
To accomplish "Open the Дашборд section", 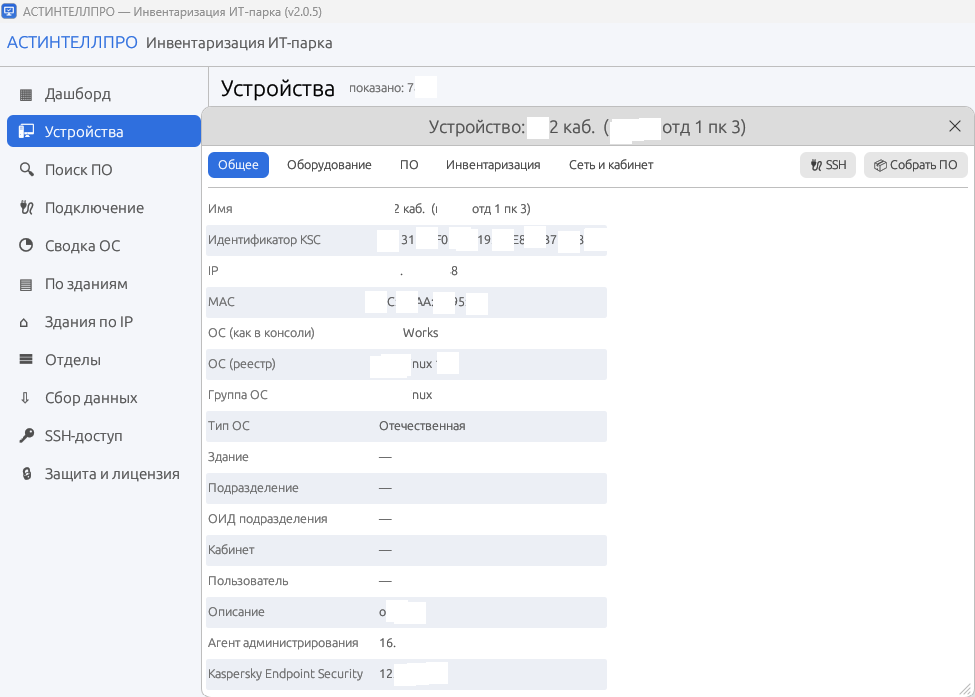I will pyautogui.click(x=104, y=94).
